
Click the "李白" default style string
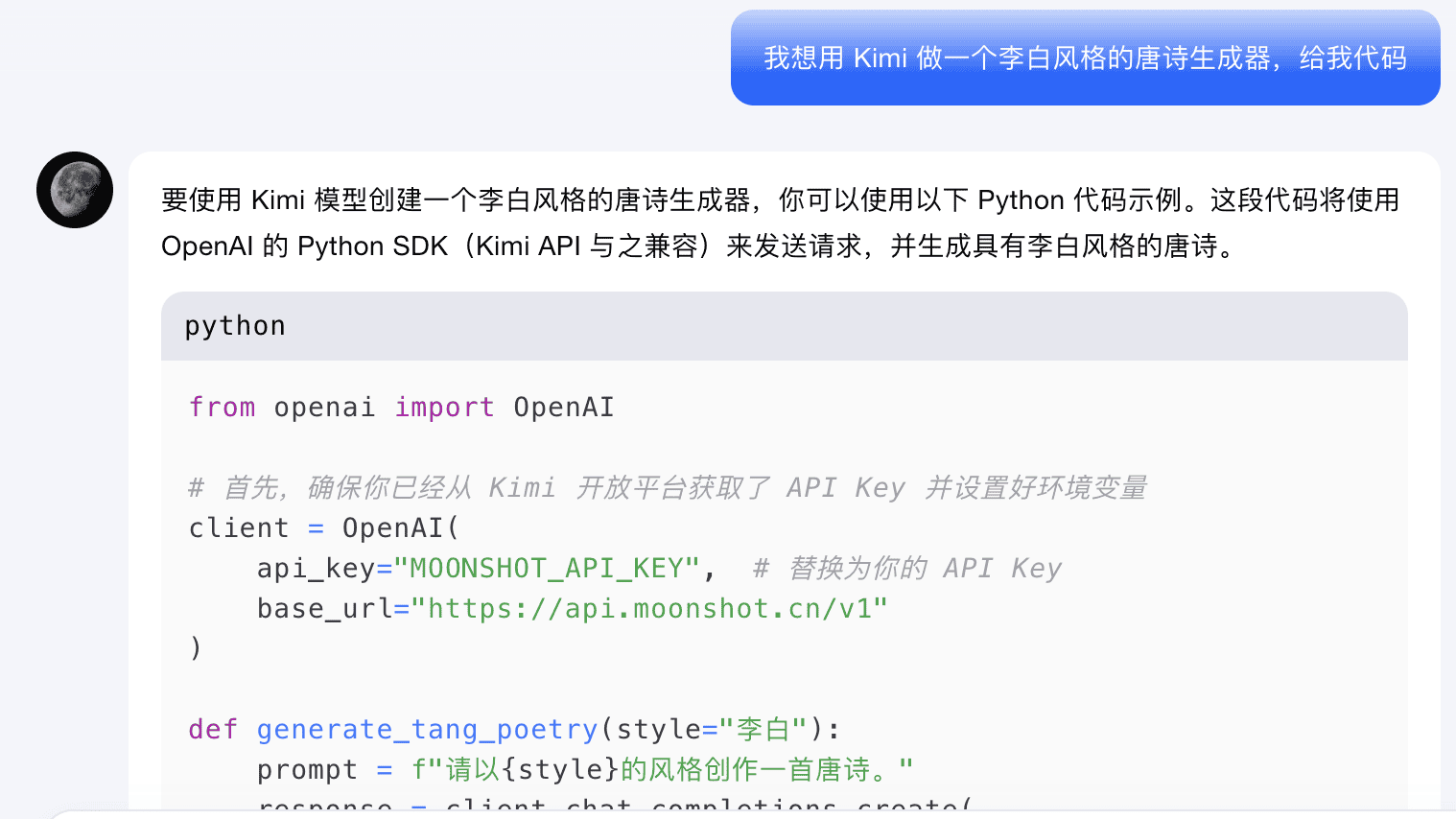pyautogui.click(x=763, y=730)
